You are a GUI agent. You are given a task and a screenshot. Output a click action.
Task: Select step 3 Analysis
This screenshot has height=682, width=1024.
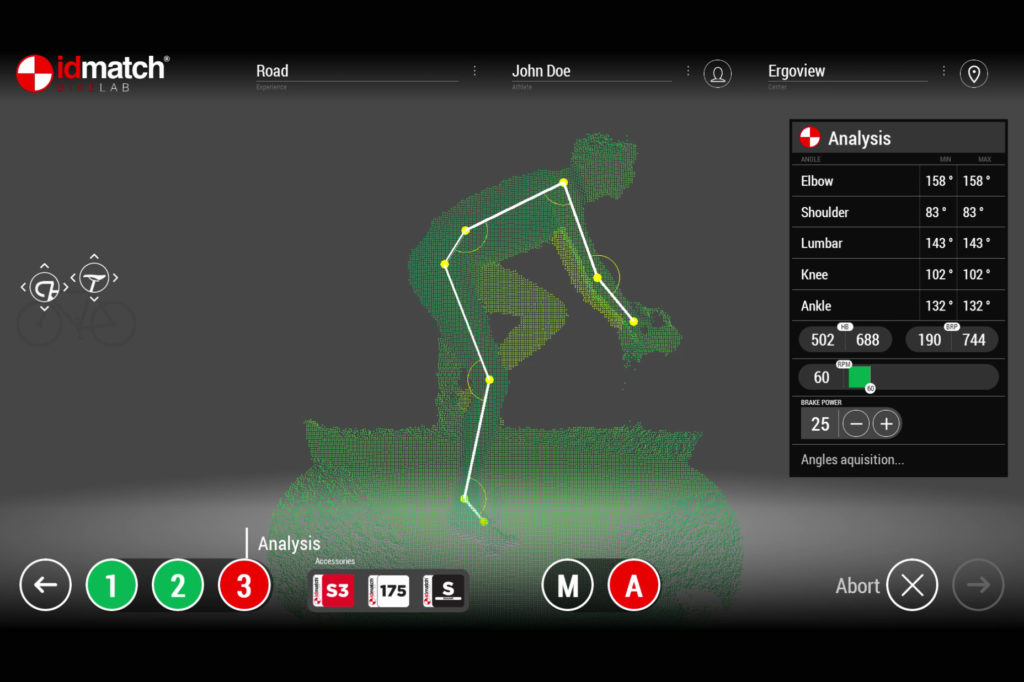[x=244, y=585]
